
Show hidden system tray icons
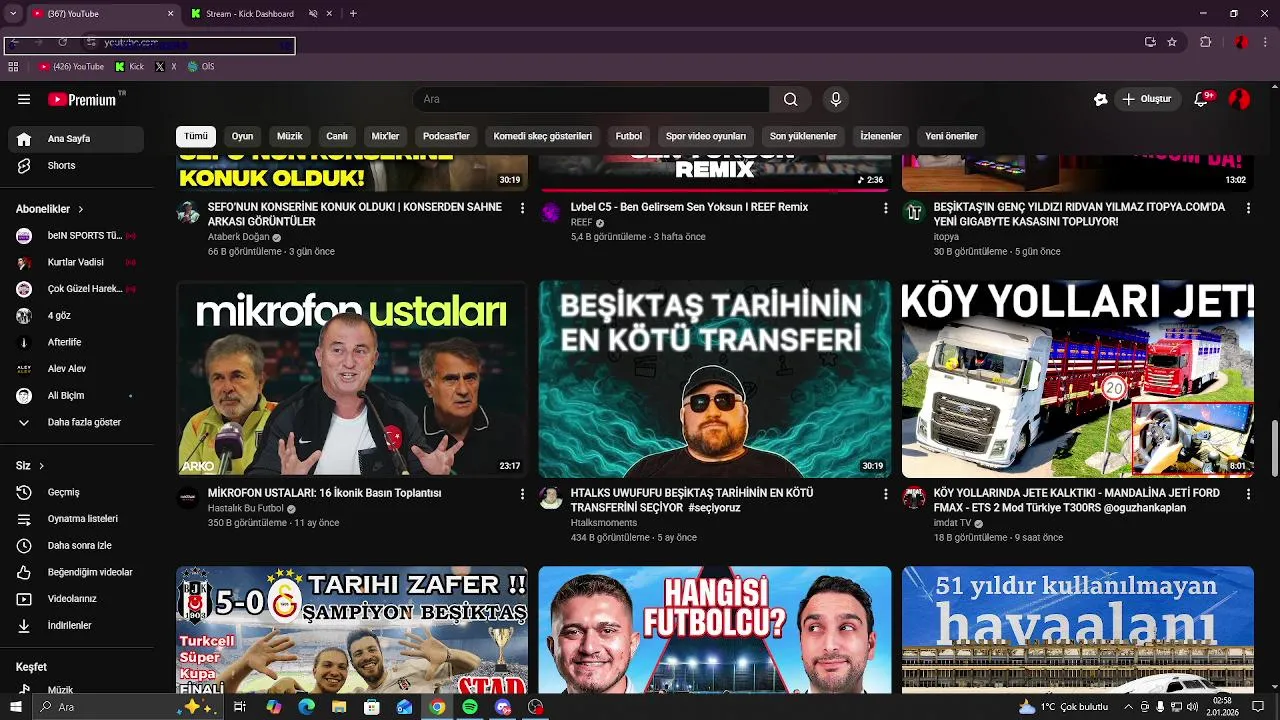1129,707
